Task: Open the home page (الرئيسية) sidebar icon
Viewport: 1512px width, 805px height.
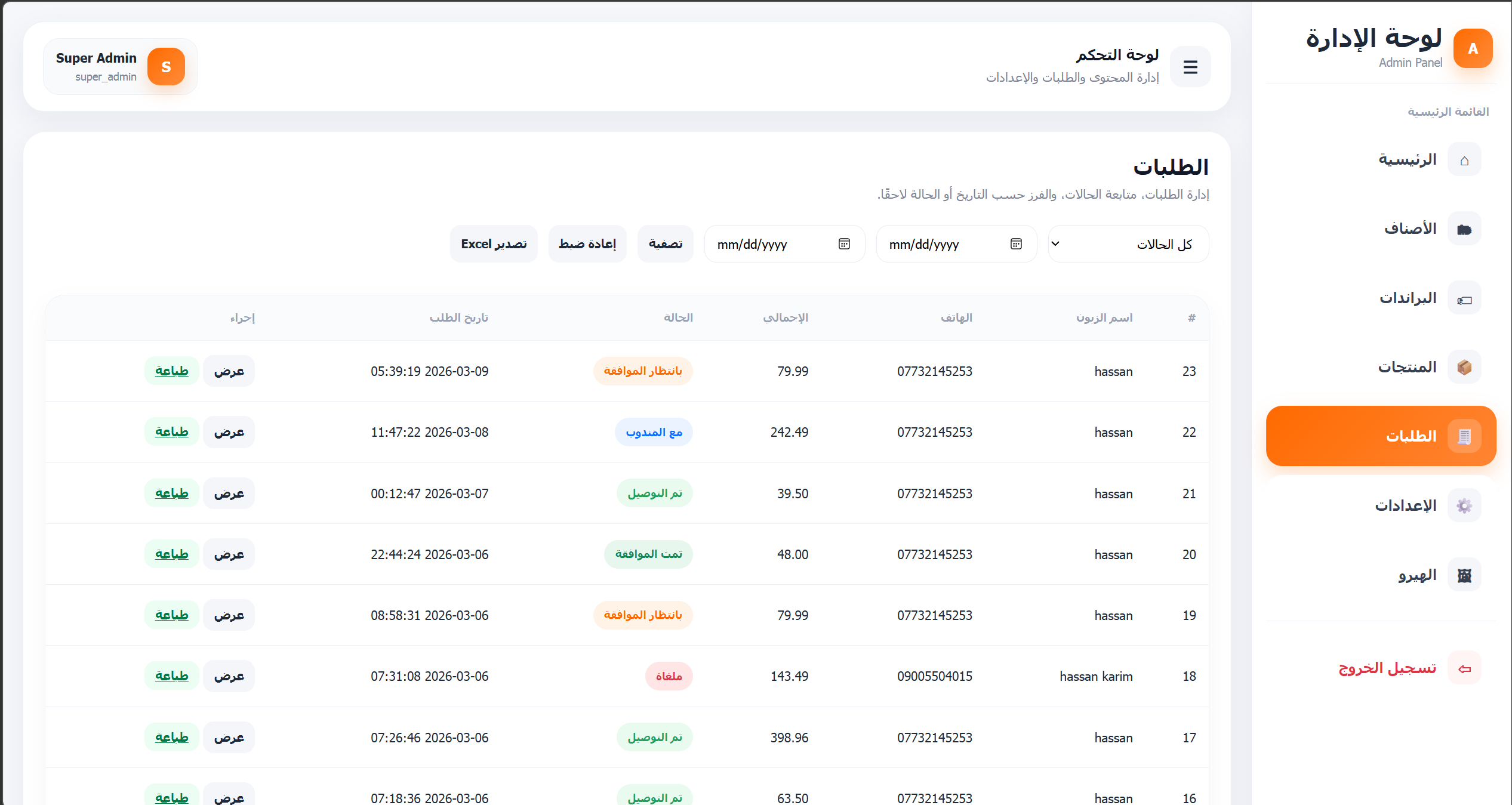Action: click(1464, 159)
